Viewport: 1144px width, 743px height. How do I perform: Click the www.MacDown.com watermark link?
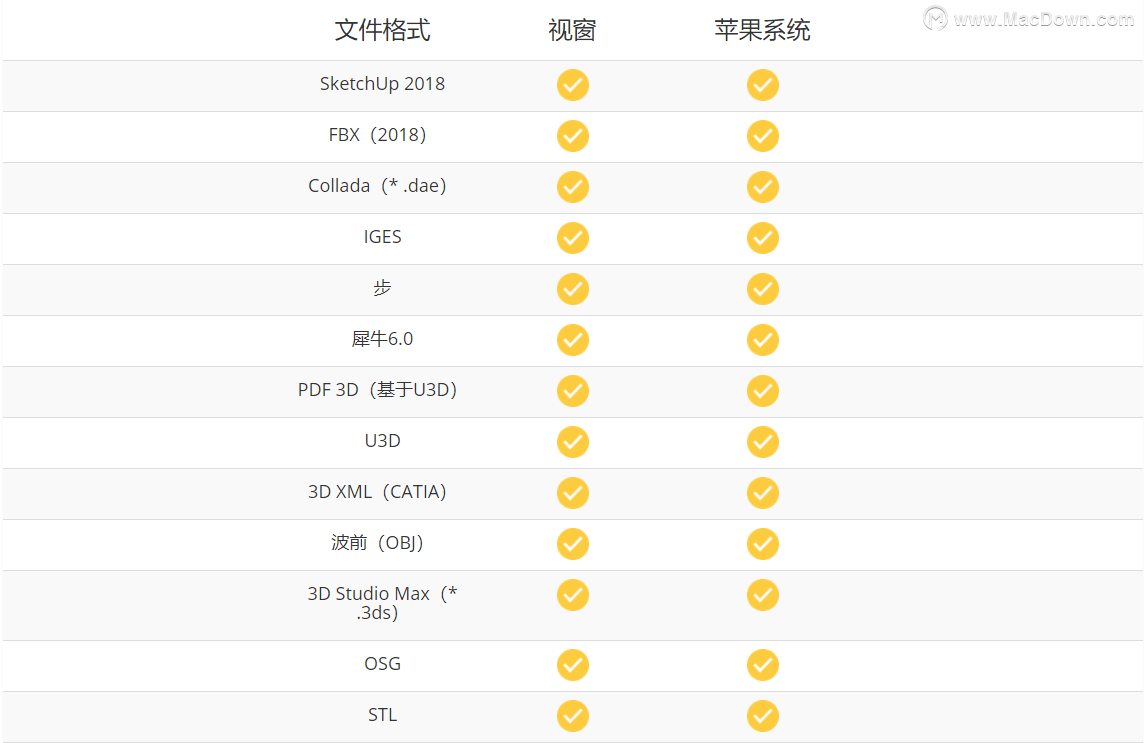[x=1043, y=19]
